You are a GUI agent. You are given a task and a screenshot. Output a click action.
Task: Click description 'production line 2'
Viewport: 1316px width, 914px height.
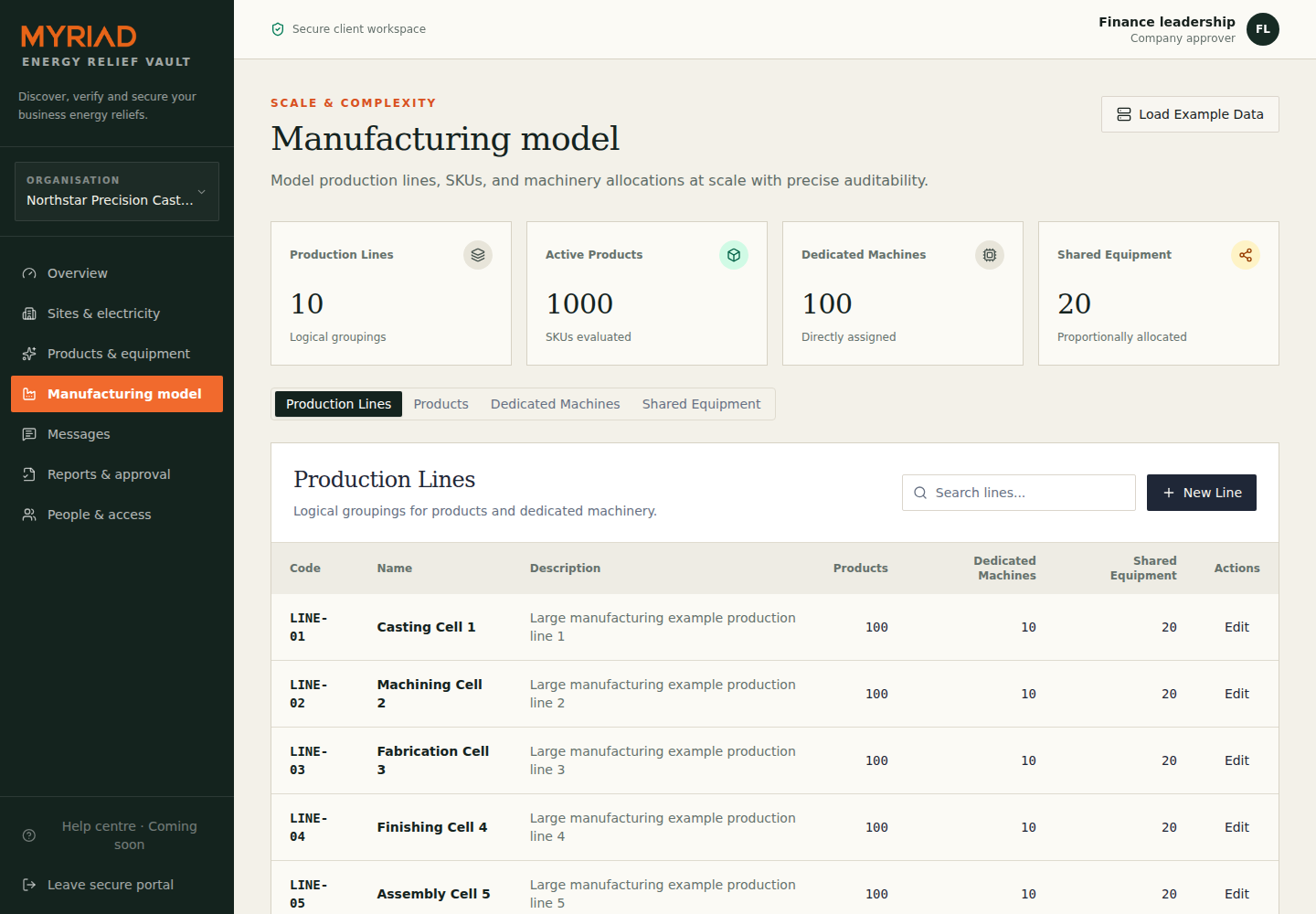663,694
